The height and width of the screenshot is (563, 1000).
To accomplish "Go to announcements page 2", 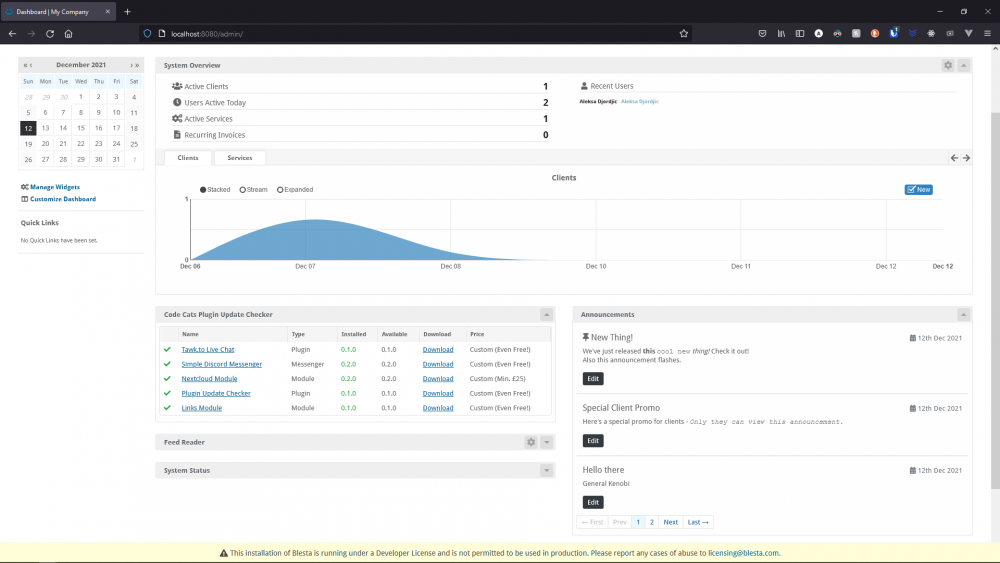I will (652, 522).
